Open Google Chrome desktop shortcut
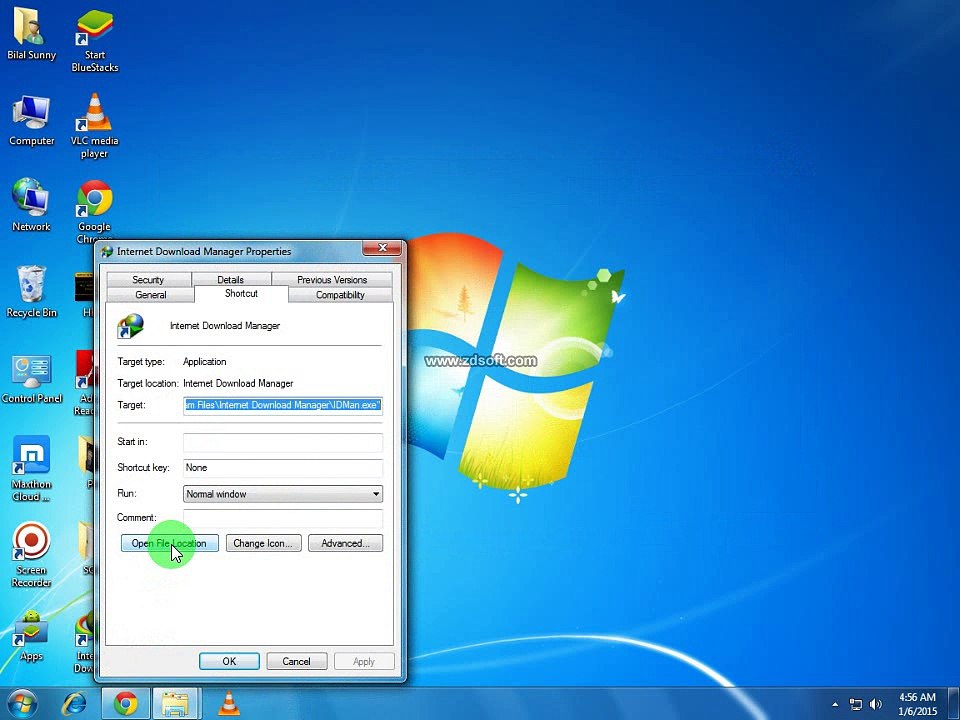This screenshot has width=960, height=720. [94, 210]
